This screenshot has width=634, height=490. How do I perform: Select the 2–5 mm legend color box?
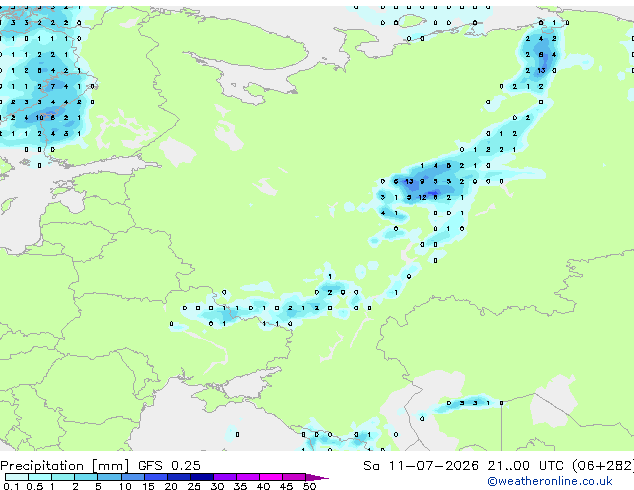86,477
